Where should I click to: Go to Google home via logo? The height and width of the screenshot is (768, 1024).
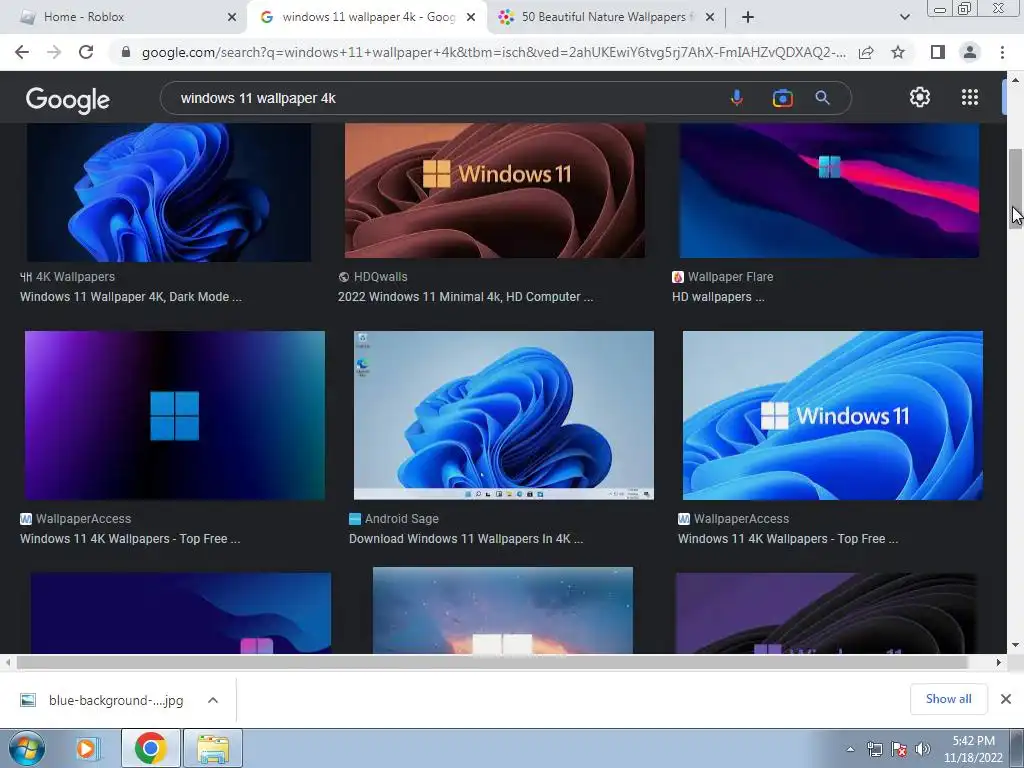click(67, 99)
